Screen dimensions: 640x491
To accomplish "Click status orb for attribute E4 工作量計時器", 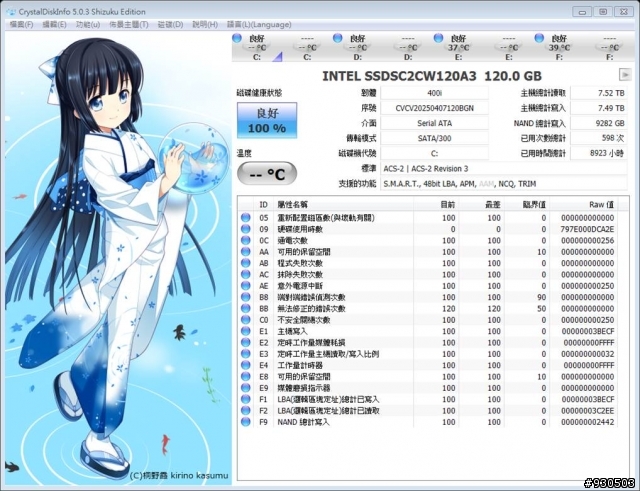I will click(245, 365).
